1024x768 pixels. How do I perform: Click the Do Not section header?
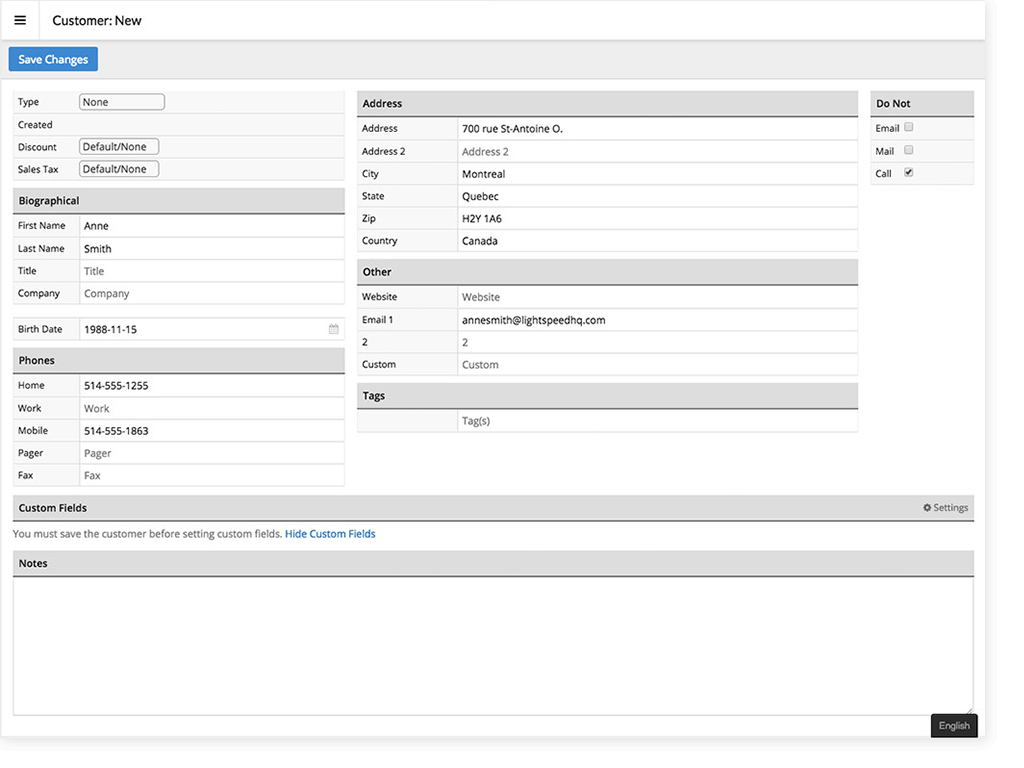(922, 103)
